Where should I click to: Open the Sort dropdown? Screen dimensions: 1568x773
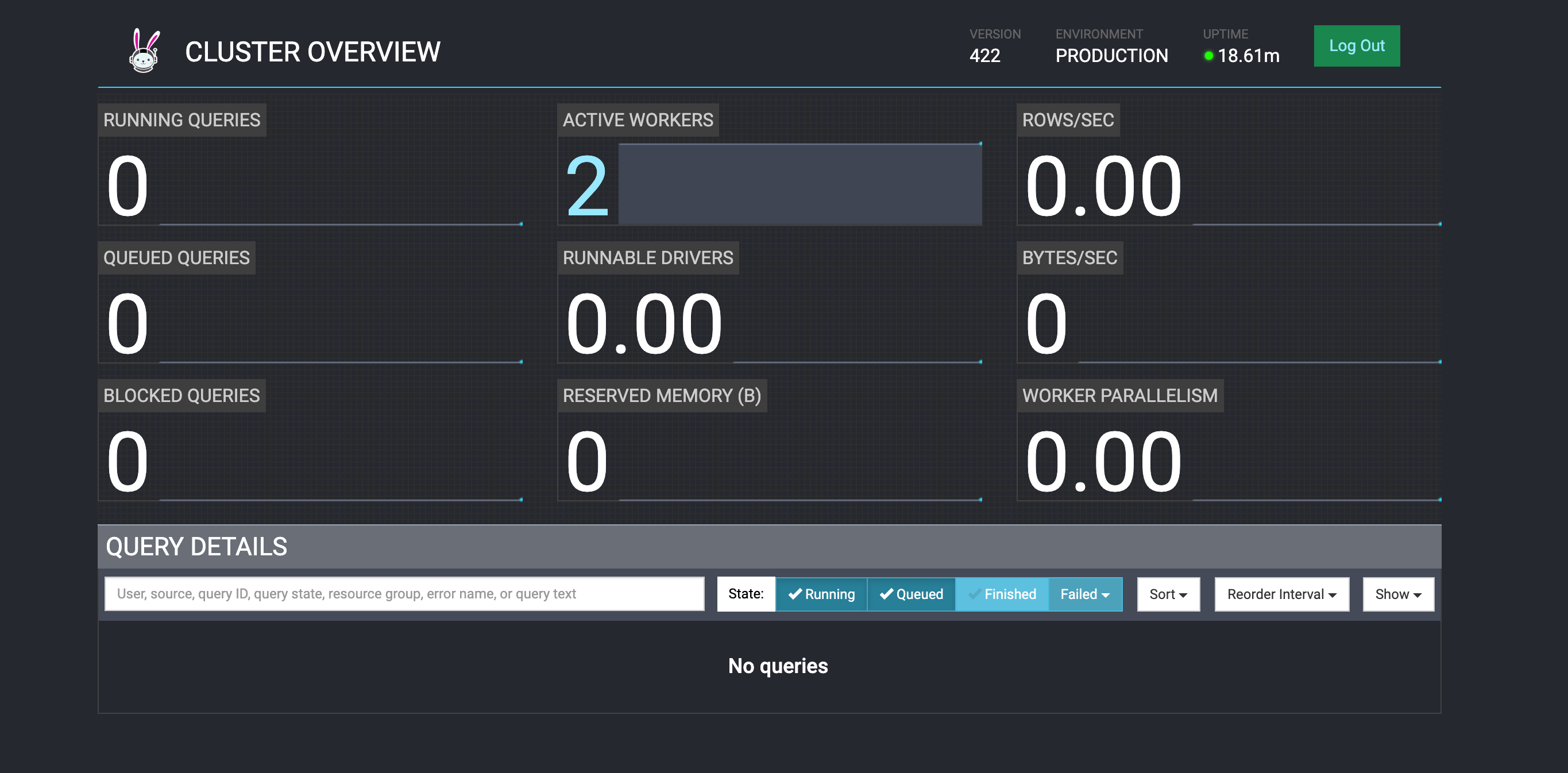pos(1168,594)
